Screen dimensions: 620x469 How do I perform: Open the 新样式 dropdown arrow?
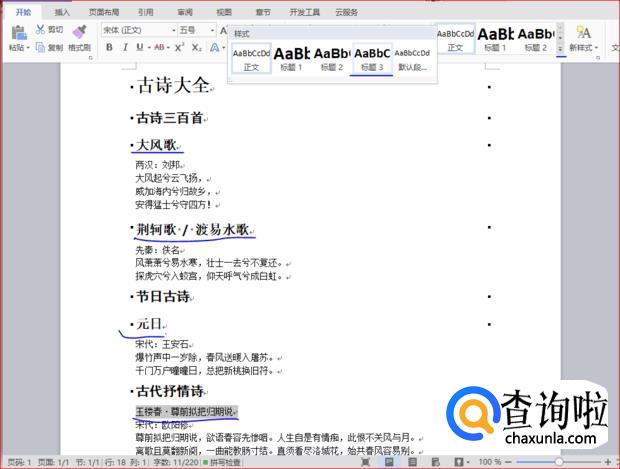(x=596, y=48)
